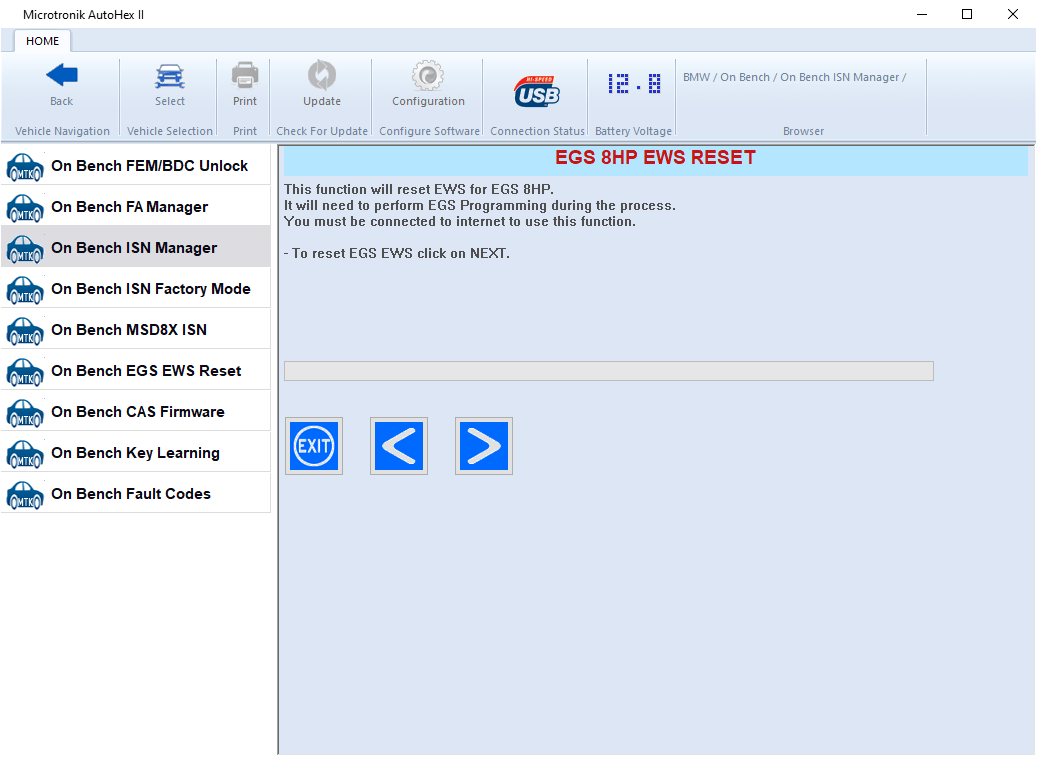Select On Bench ISN Manager
1037x757 pixels.
(x=136, y=247)
